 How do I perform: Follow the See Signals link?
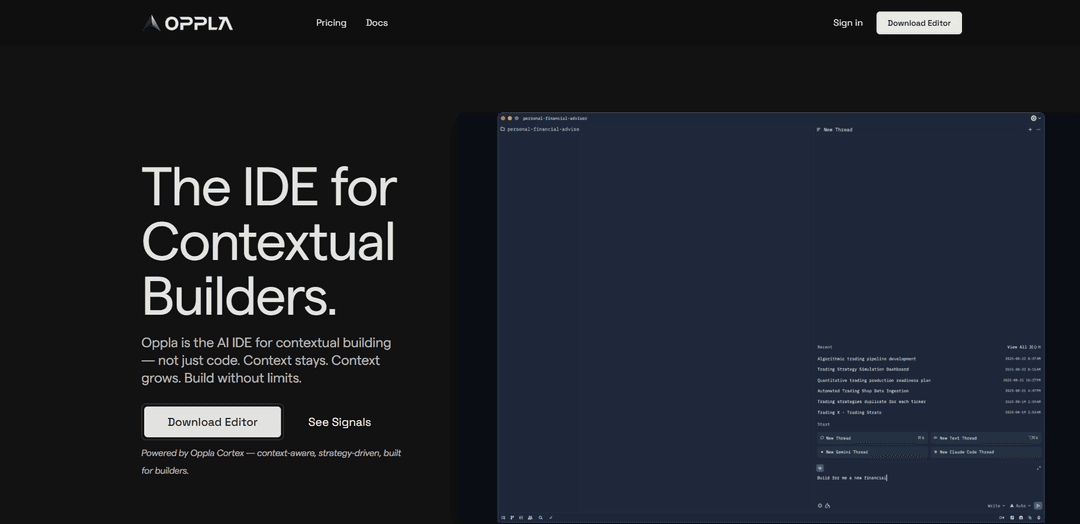pyautogui.click(x=340, y=422)
